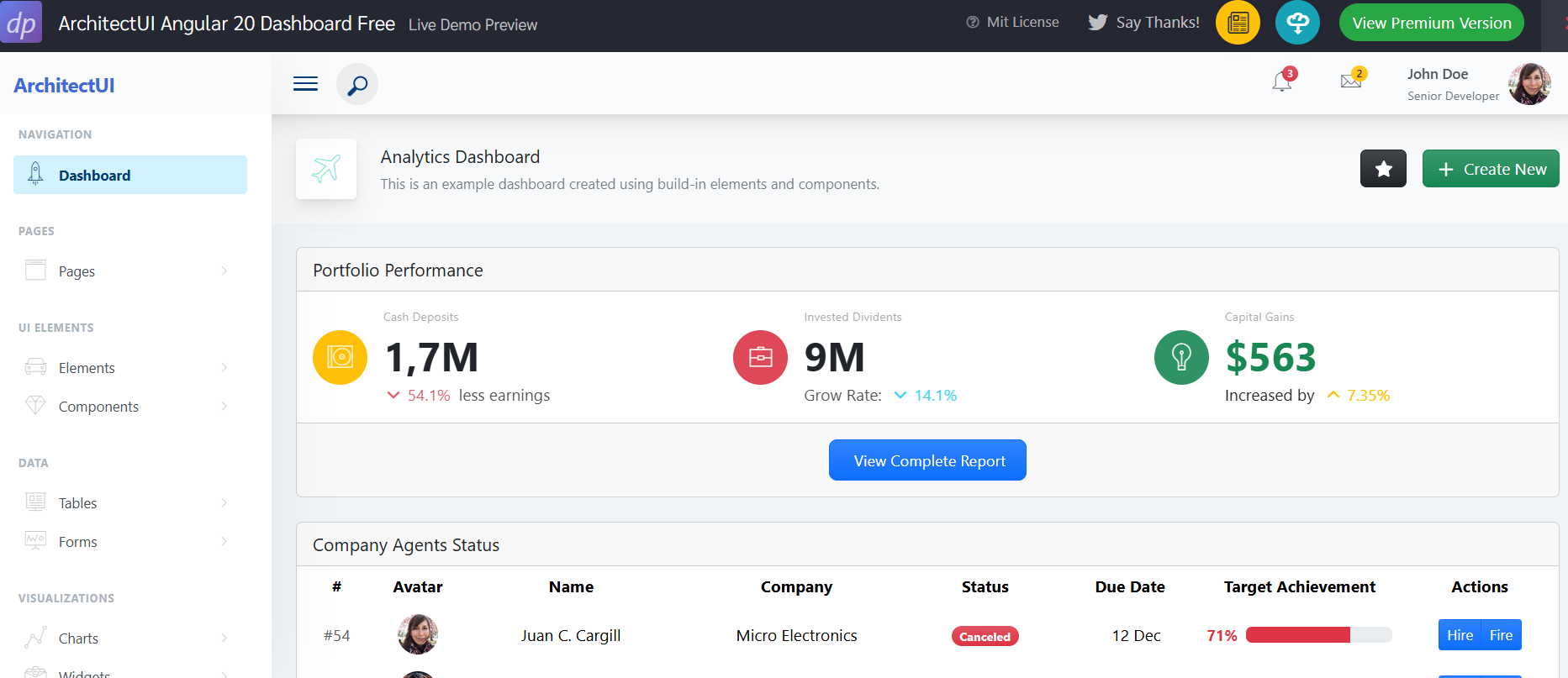Viewport: 1568px width, 678px height.
Task: Click John Doe's profile avatar
Action: [x=1529, y=84]
